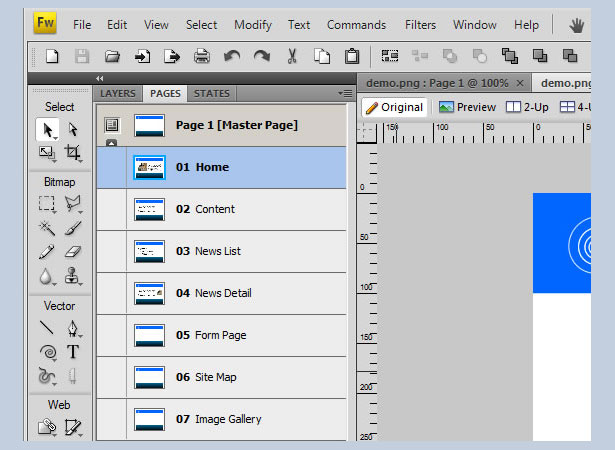Viewport: 615px width, 450px height.
Task: Click the 02 Content page thumbnail
Action: [149, 210]
